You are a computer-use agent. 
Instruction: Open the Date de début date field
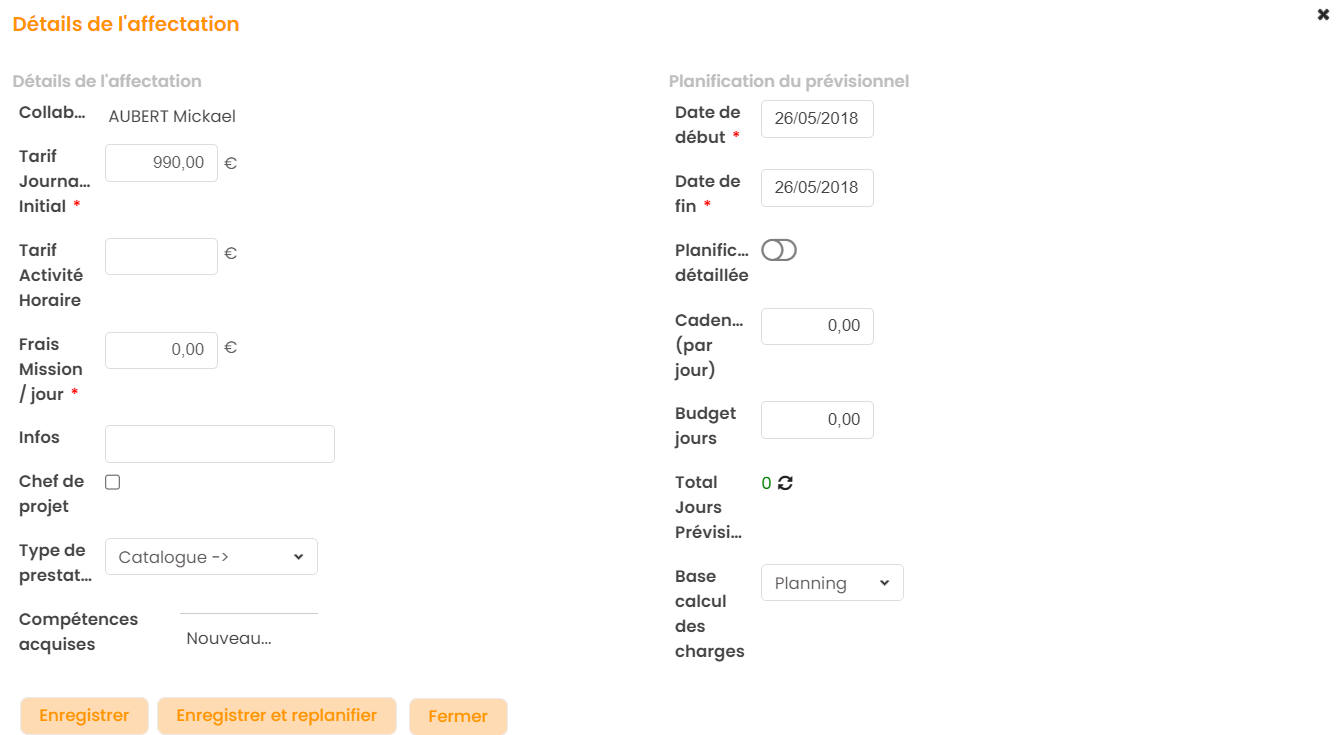(817, 119)
